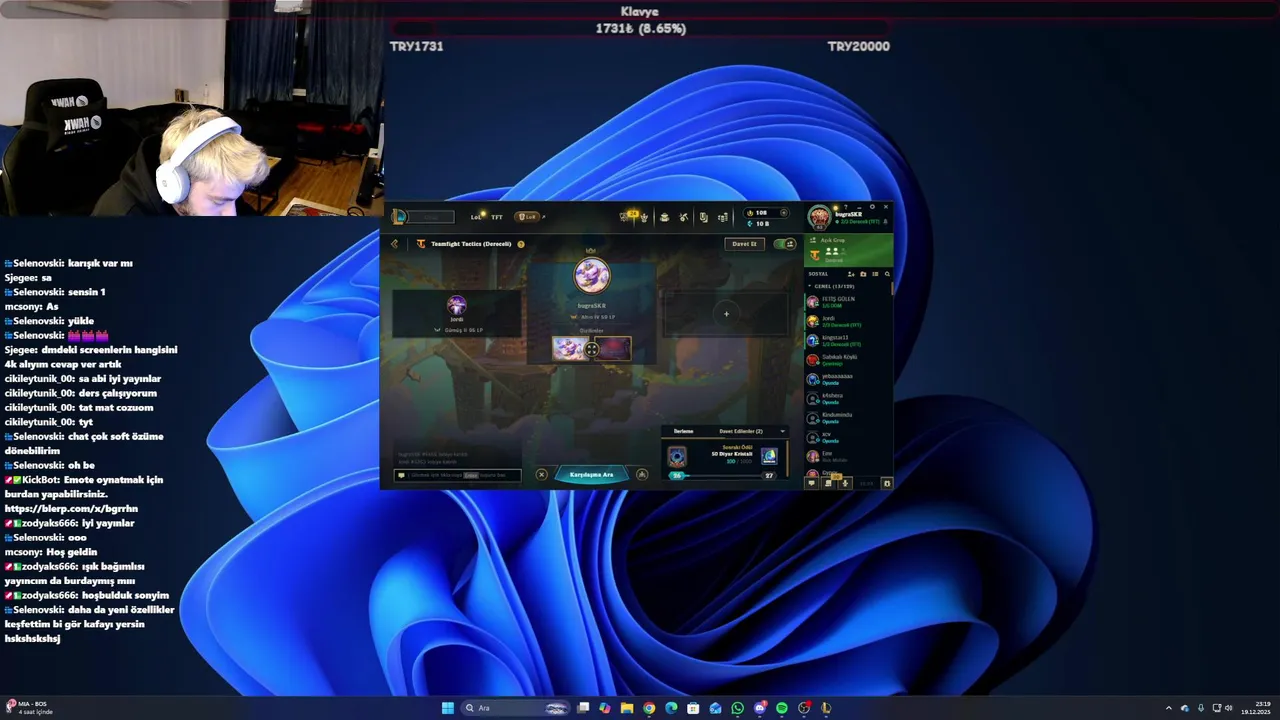Select Jordi's lobby member card

[457, 313]
